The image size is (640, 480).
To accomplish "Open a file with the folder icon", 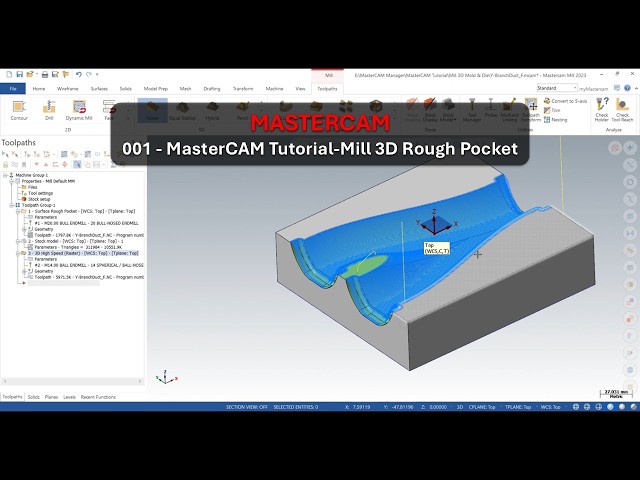I will (x=29, y=75).
